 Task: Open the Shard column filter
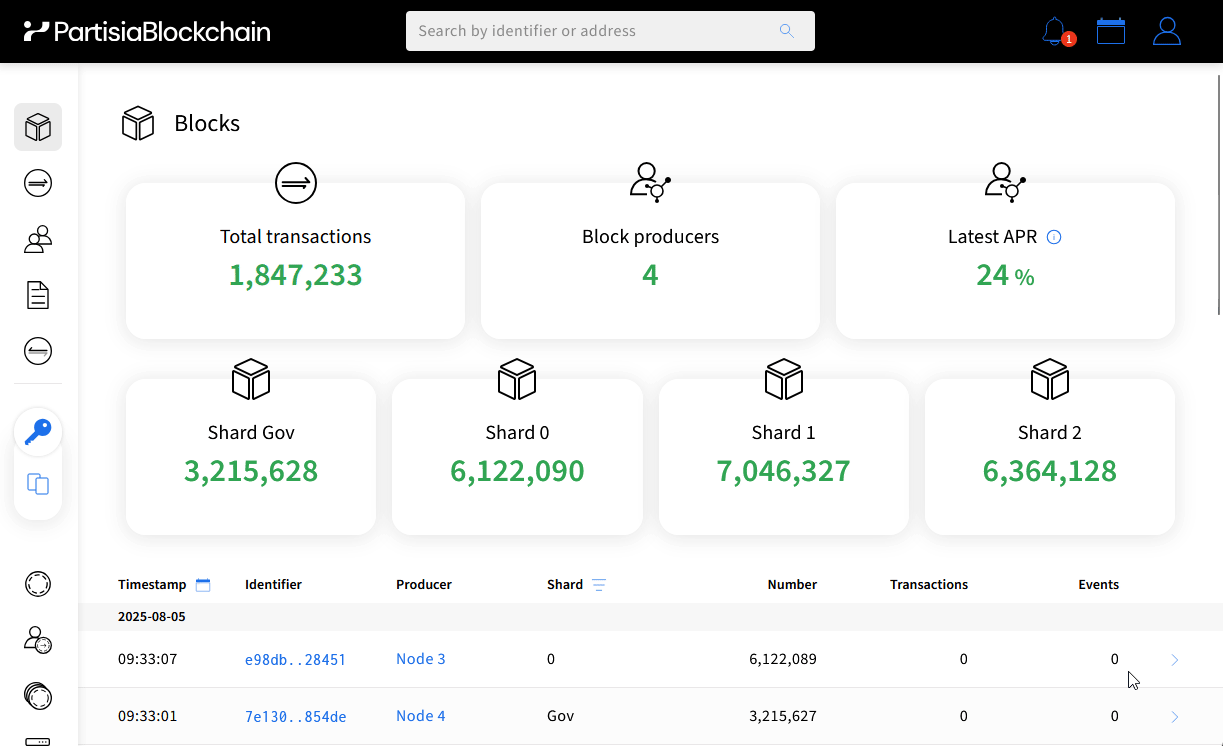(599, 585)
